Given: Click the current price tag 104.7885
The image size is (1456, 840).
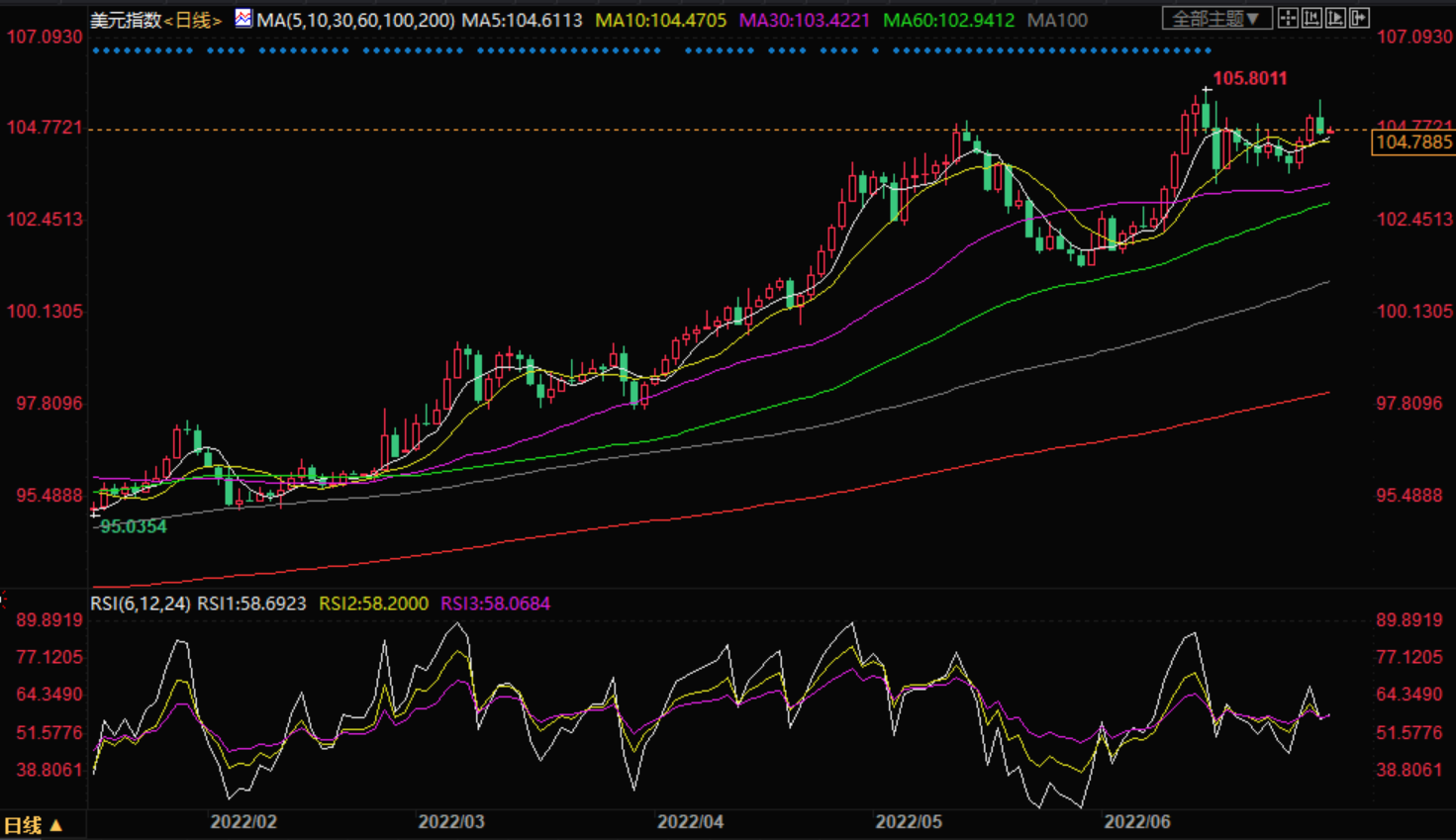Looking at the screenshot, I should pyautogui.click(x=1414, y=142).
